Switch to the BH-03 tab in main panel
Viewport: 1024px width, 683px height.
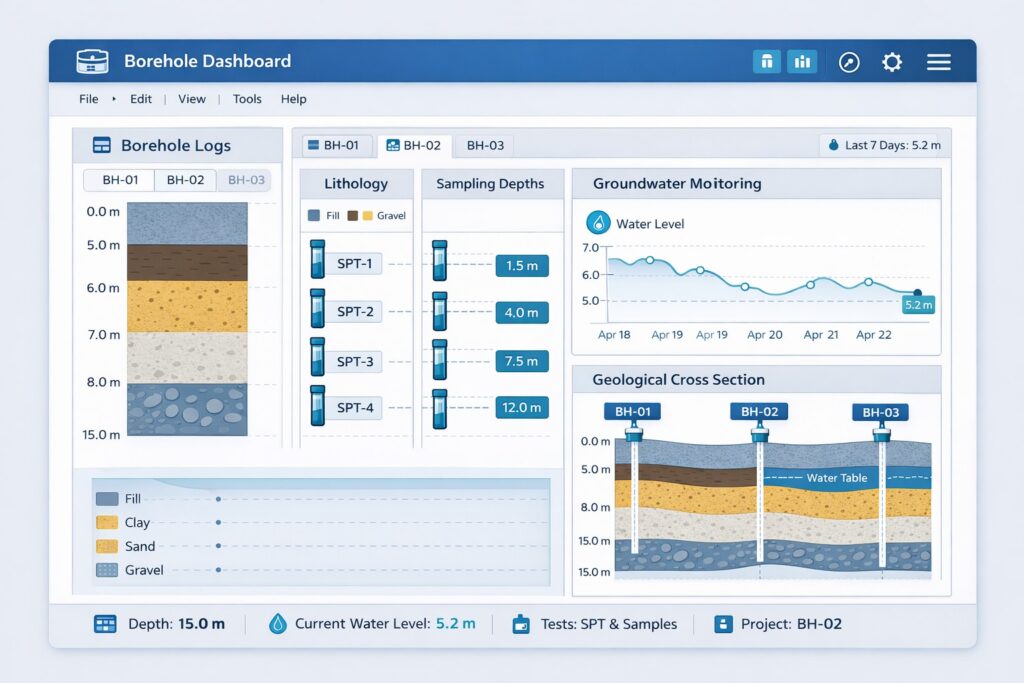485,145
